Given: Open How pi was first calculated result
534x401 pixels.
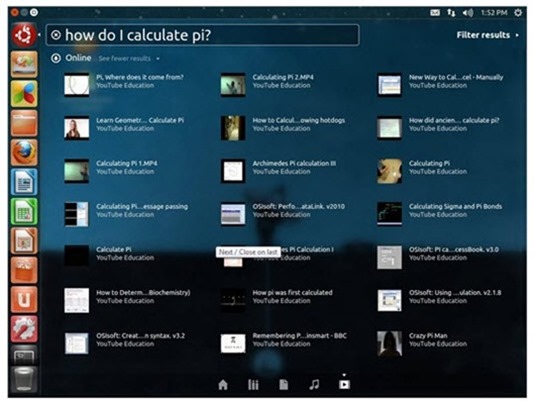Looking at the screenshot, I should point(277,300).
